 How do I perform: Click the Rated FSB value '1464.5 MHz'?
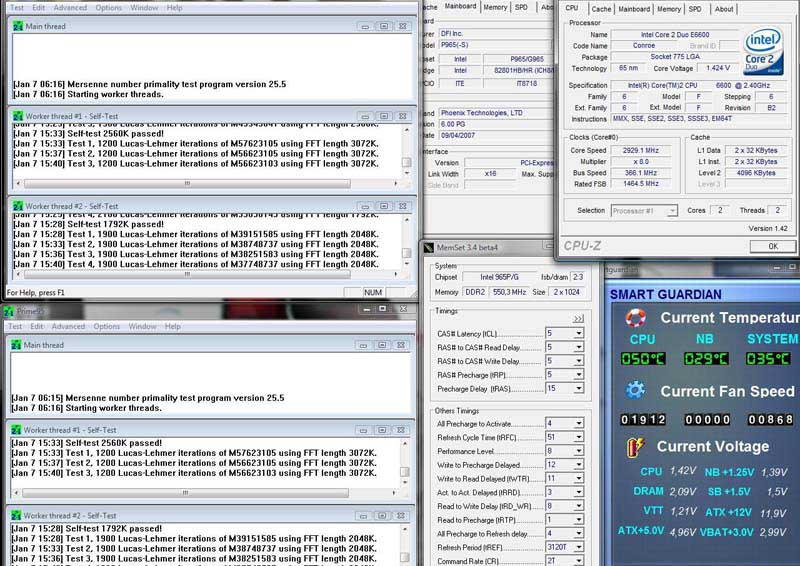click(641, 184)
